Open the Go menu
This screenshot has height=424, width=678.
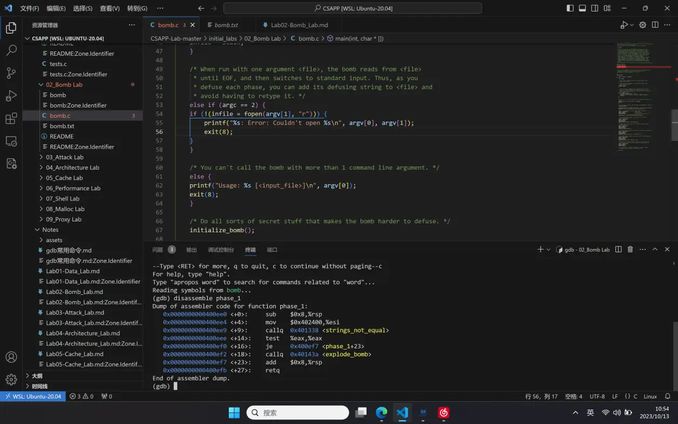137,8
